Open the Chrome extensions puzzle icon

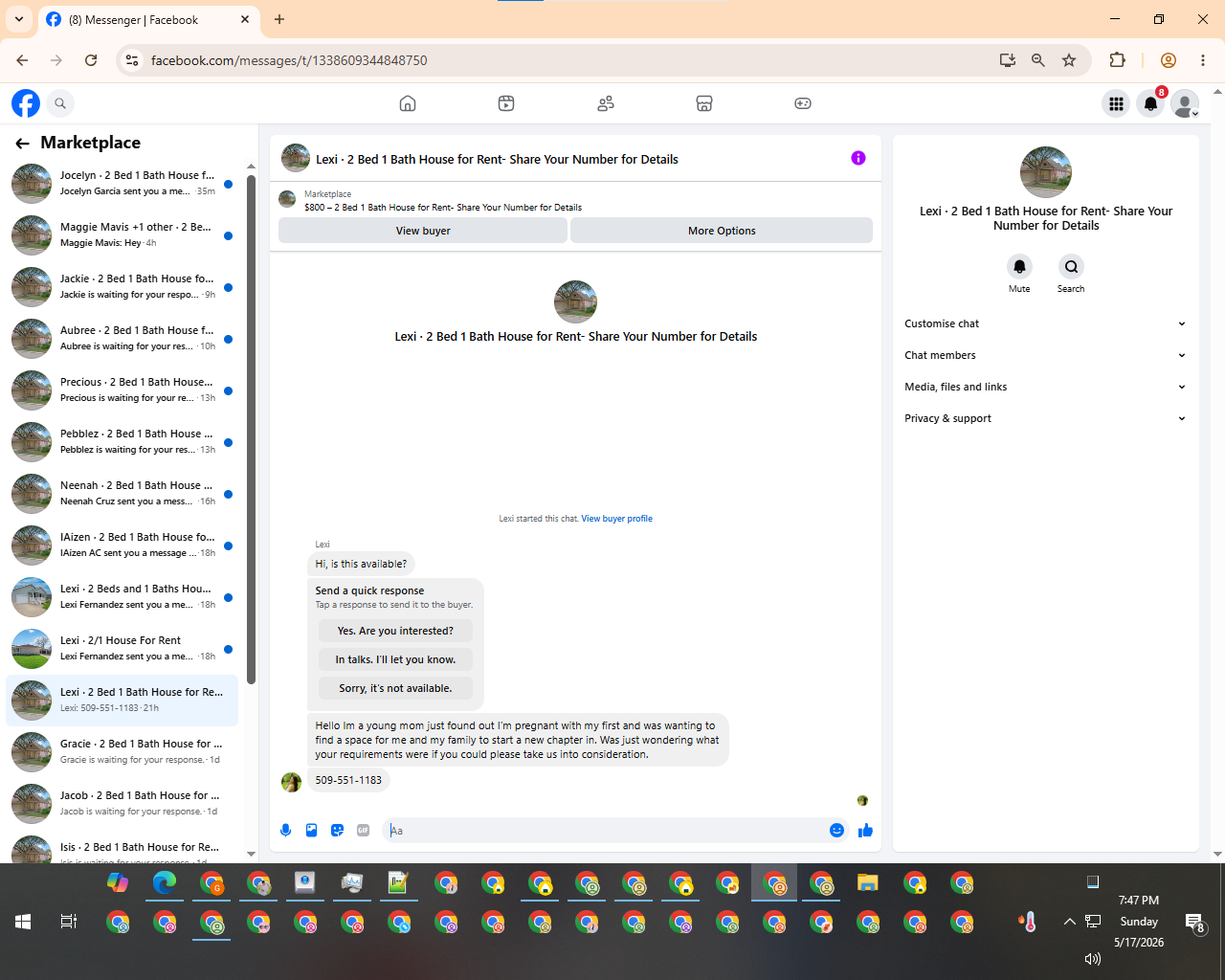point(1117,60)
